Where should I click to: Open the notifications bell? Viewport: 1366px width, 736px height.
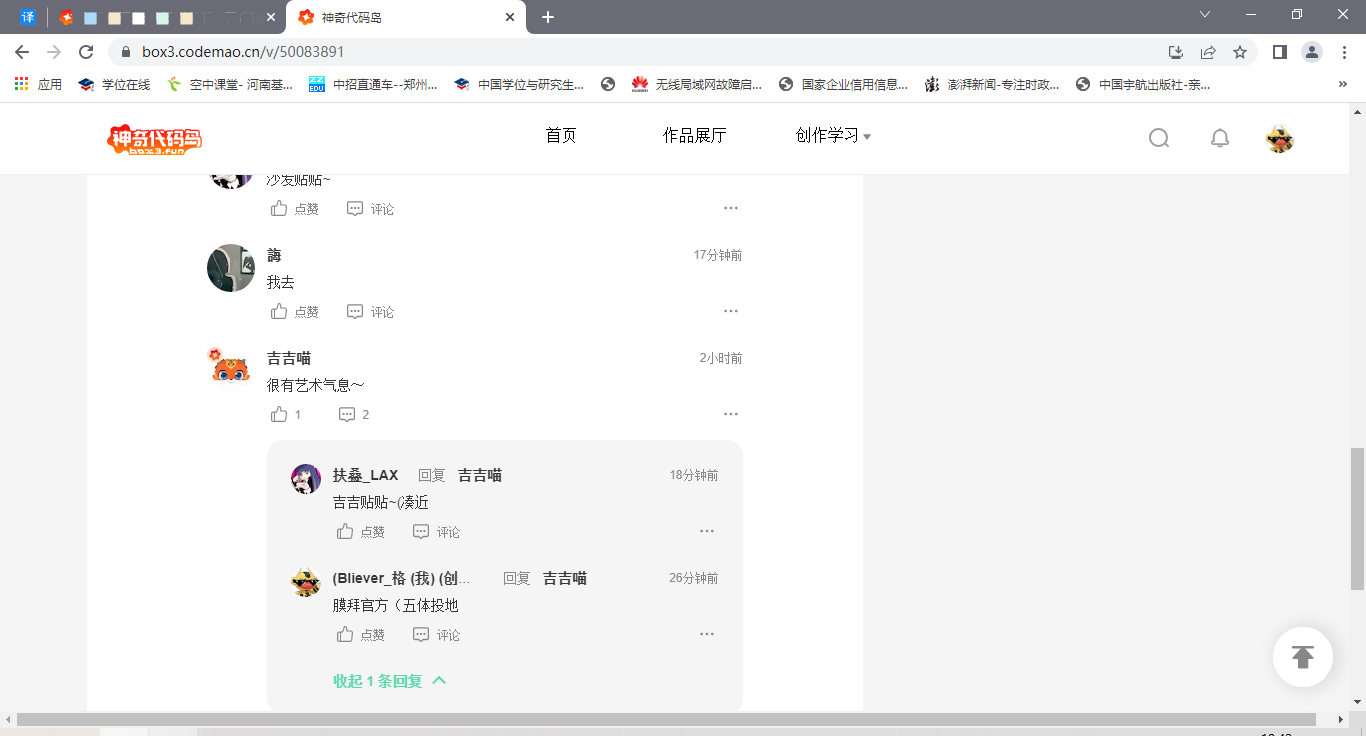coord(1220,138)
